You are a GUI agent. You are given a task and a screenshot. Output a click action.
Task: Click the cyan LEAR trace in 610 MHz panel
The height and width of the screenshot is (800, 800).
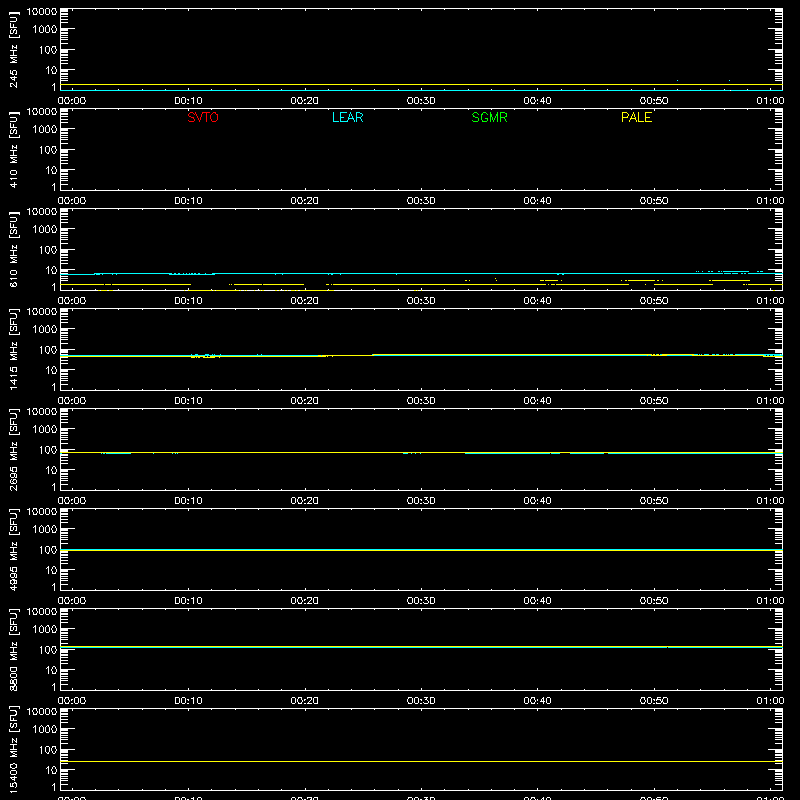[x=421, y=273]
